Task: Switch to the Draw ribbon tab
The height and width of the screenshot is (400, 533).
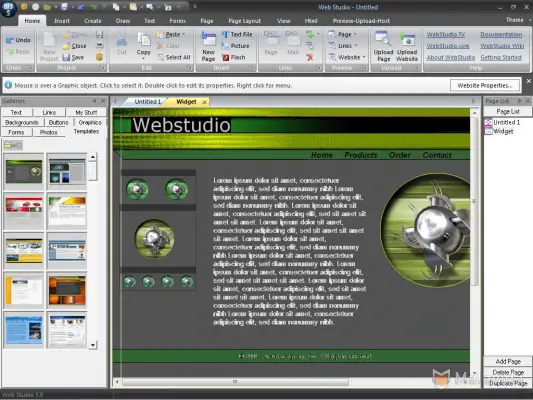Action: [x=123, y=21]
